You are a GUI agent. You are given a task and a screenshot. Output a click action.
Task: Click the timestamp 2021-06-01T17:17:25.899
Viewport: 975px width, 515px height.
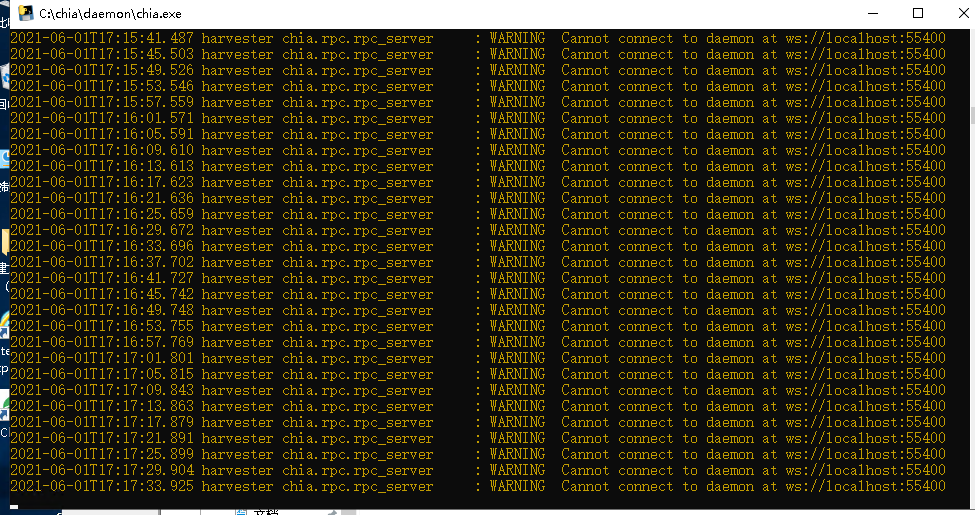click(x=102, y=454)
